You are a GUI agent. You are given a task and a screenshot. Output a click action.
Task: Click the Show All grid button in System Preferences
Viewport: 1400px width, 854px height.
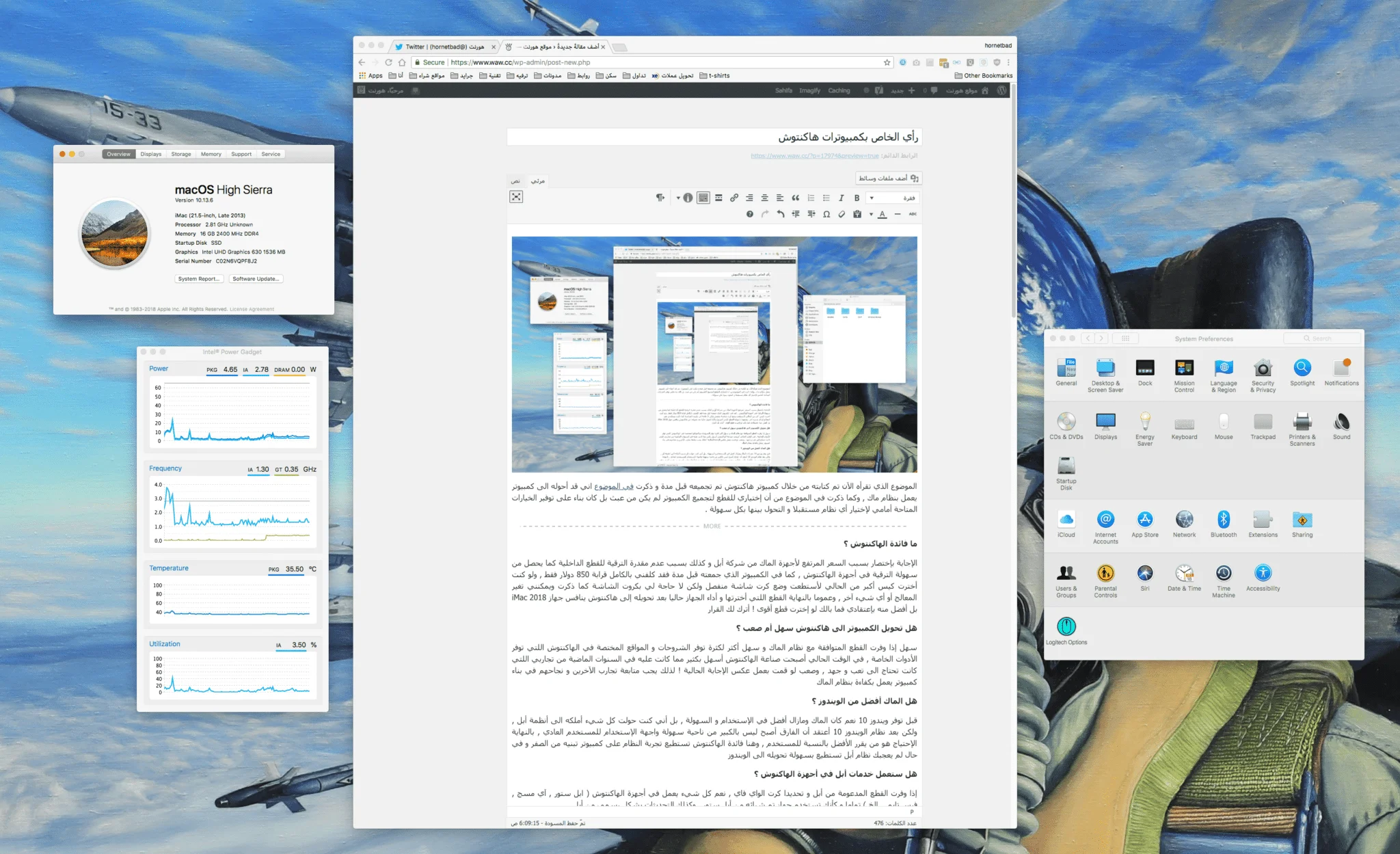pos(1125,338)
